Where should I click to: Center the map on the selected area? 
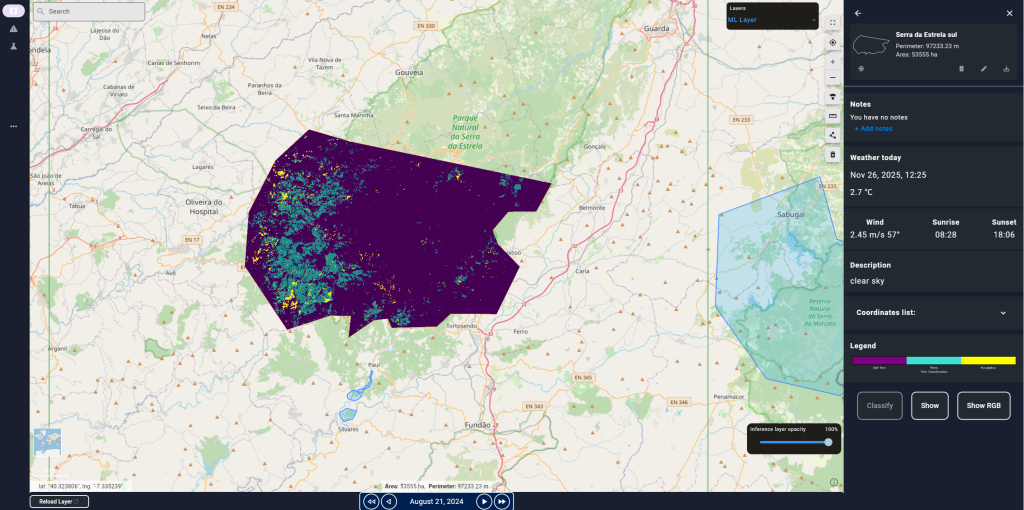point(861,69)
